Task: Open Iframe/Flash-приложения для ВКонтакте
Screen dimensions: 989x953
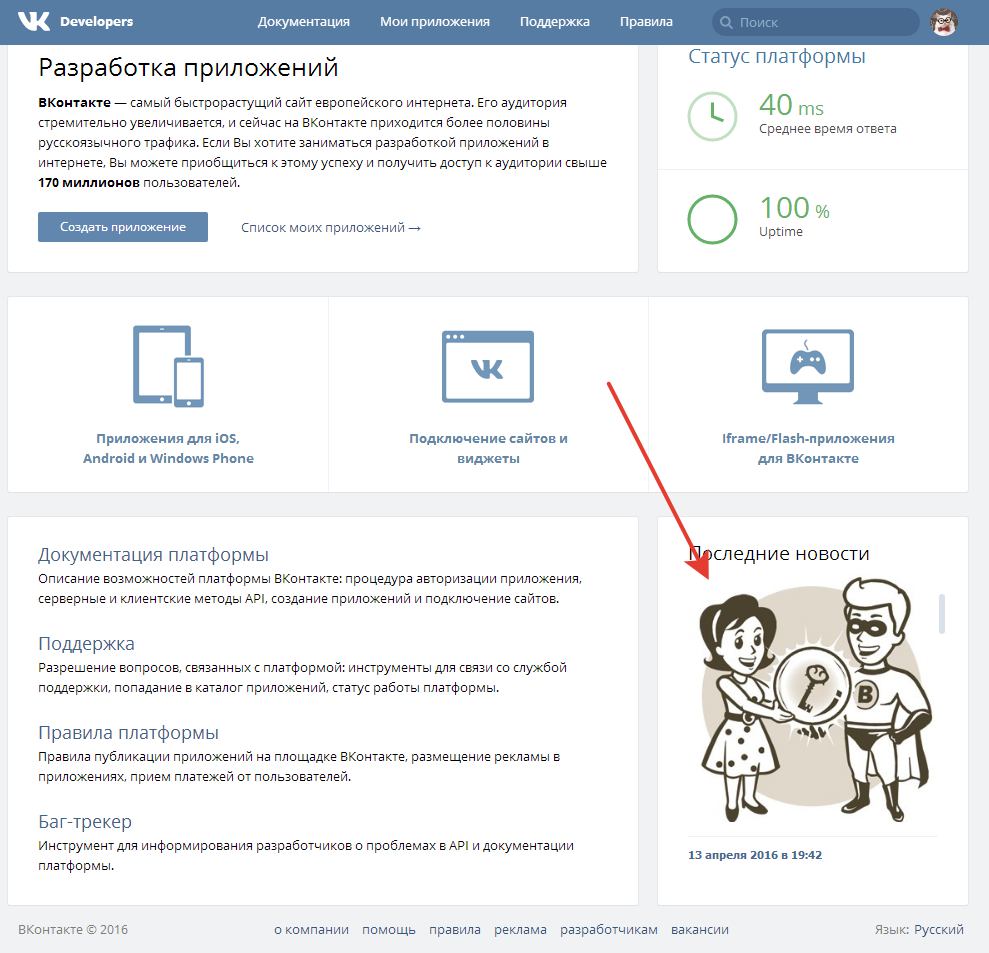Action: (808, 448)
